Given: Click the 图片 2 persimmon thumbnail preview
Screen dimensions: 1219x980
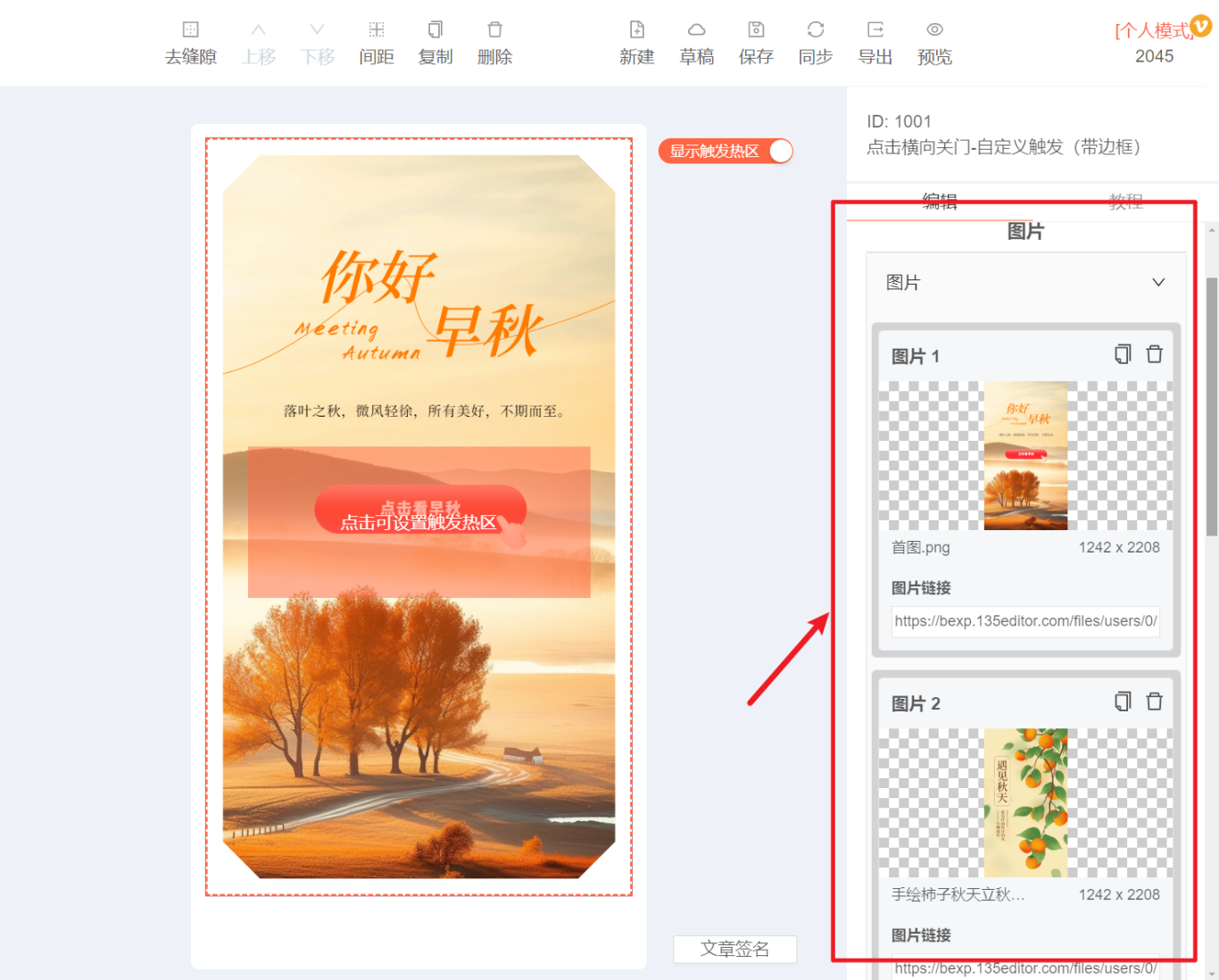Looking at the screenshot, I should [1025, 803].
